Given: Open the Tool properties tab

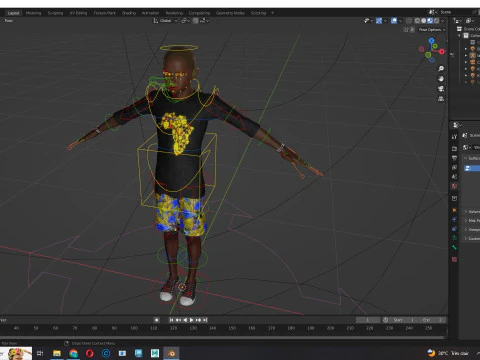Looking at the screenshot, I should pos(454,137).
